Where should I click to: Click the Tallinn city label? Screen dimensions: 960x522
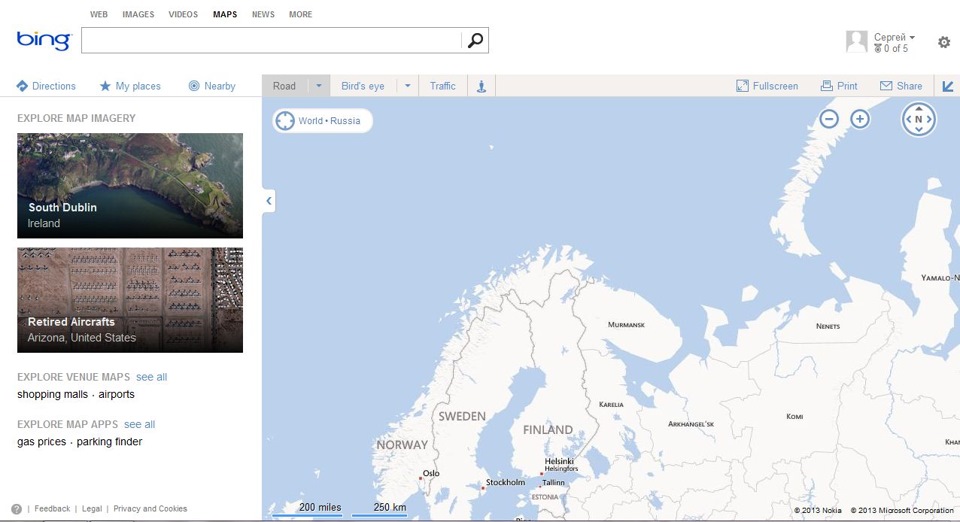point(553,482)
